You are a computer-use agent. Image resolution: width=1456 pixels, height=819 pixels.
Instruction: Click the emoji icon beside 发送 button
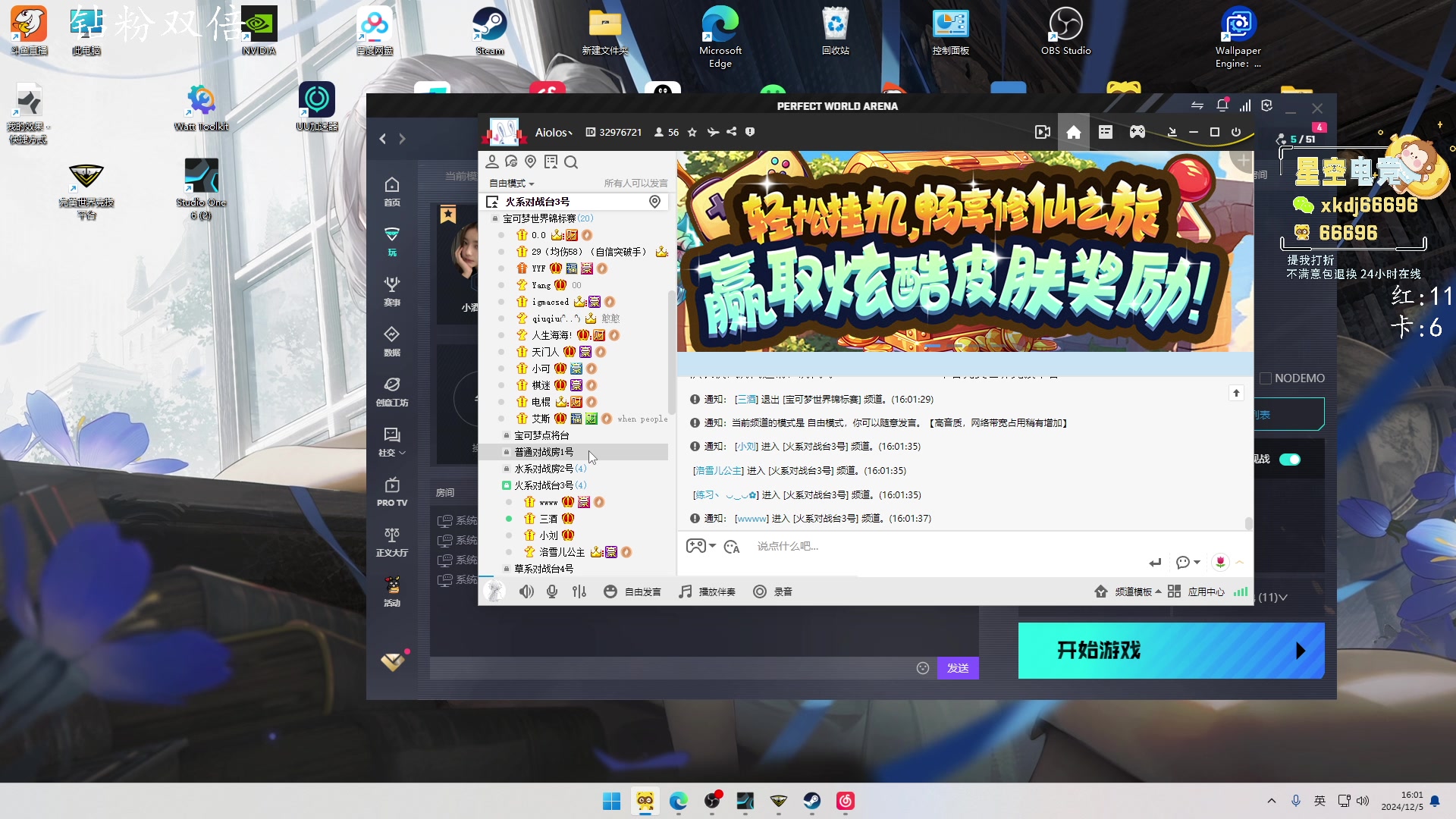tap(923, 668)
